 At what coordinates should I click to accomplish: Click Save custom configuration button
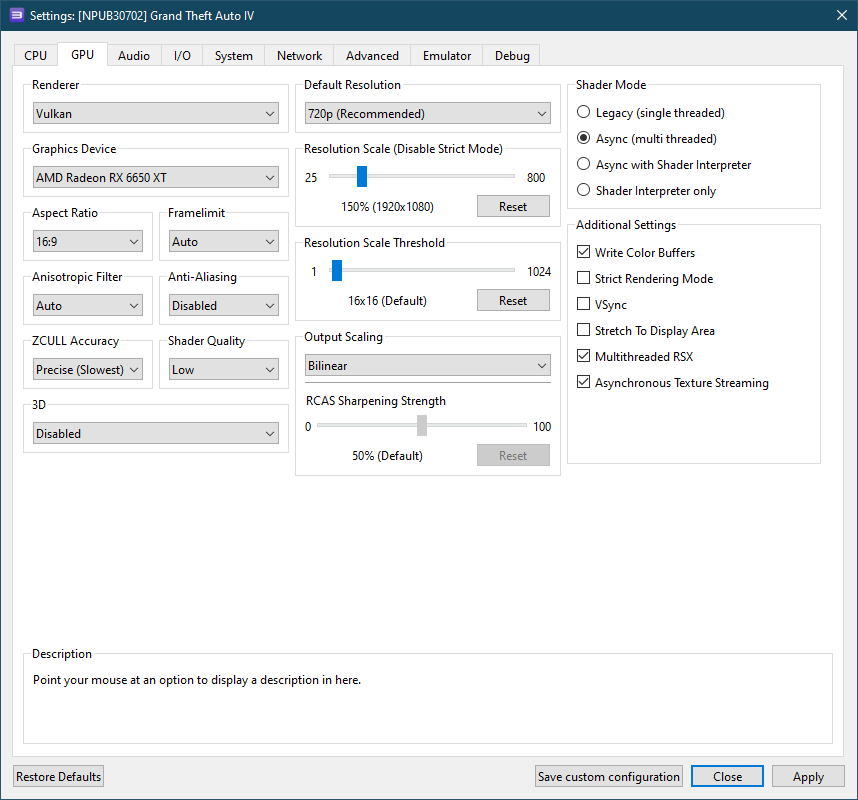609,777
